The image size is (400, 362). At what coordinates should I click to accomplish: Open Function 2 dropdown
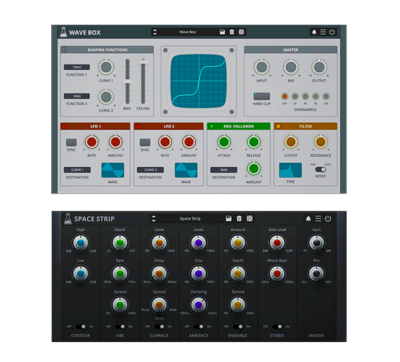[77, 96]
